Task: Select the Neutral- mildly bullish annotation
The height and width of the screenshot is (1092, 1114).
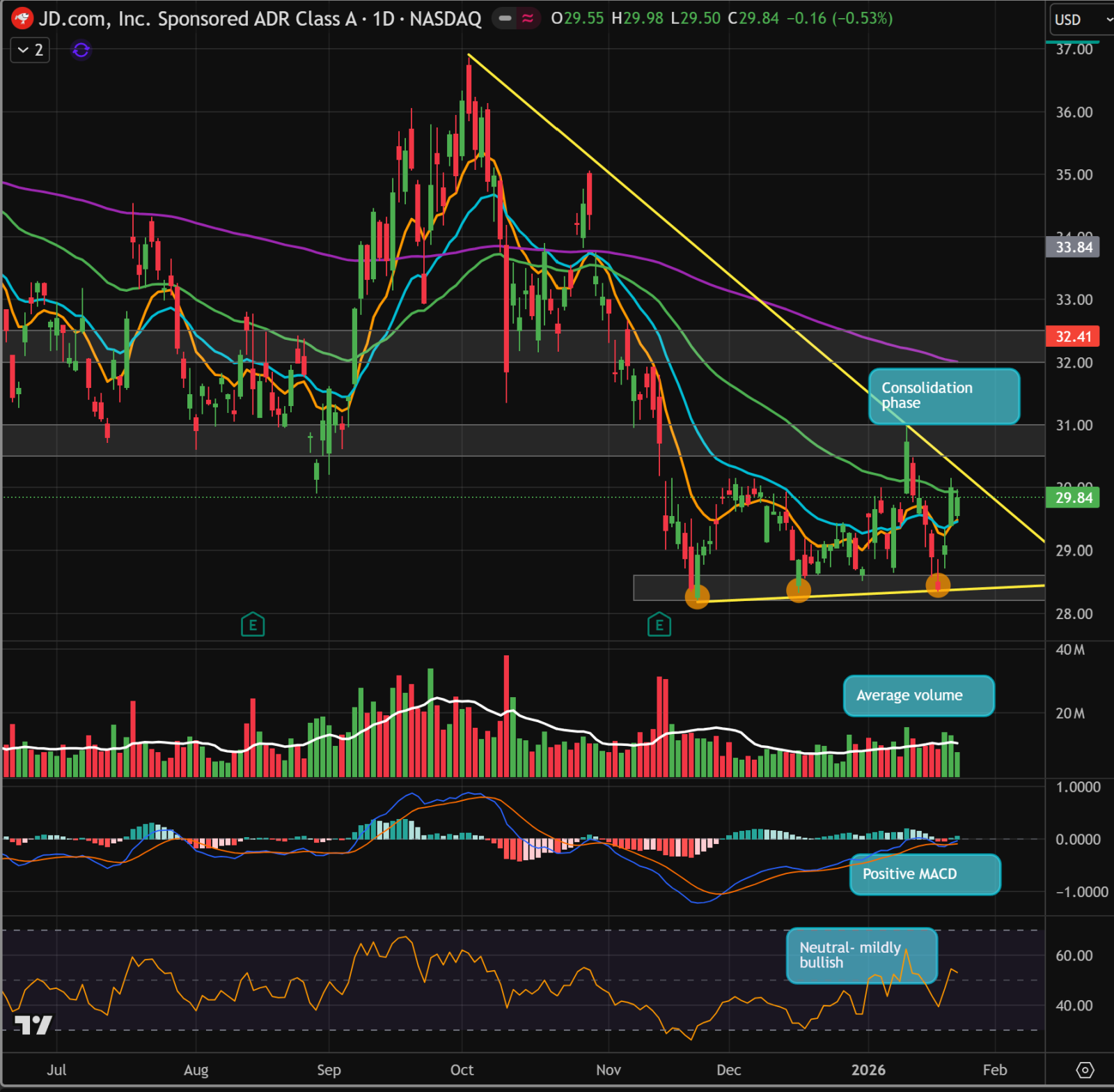Action: pyautogui.click(x=862, y=955)
